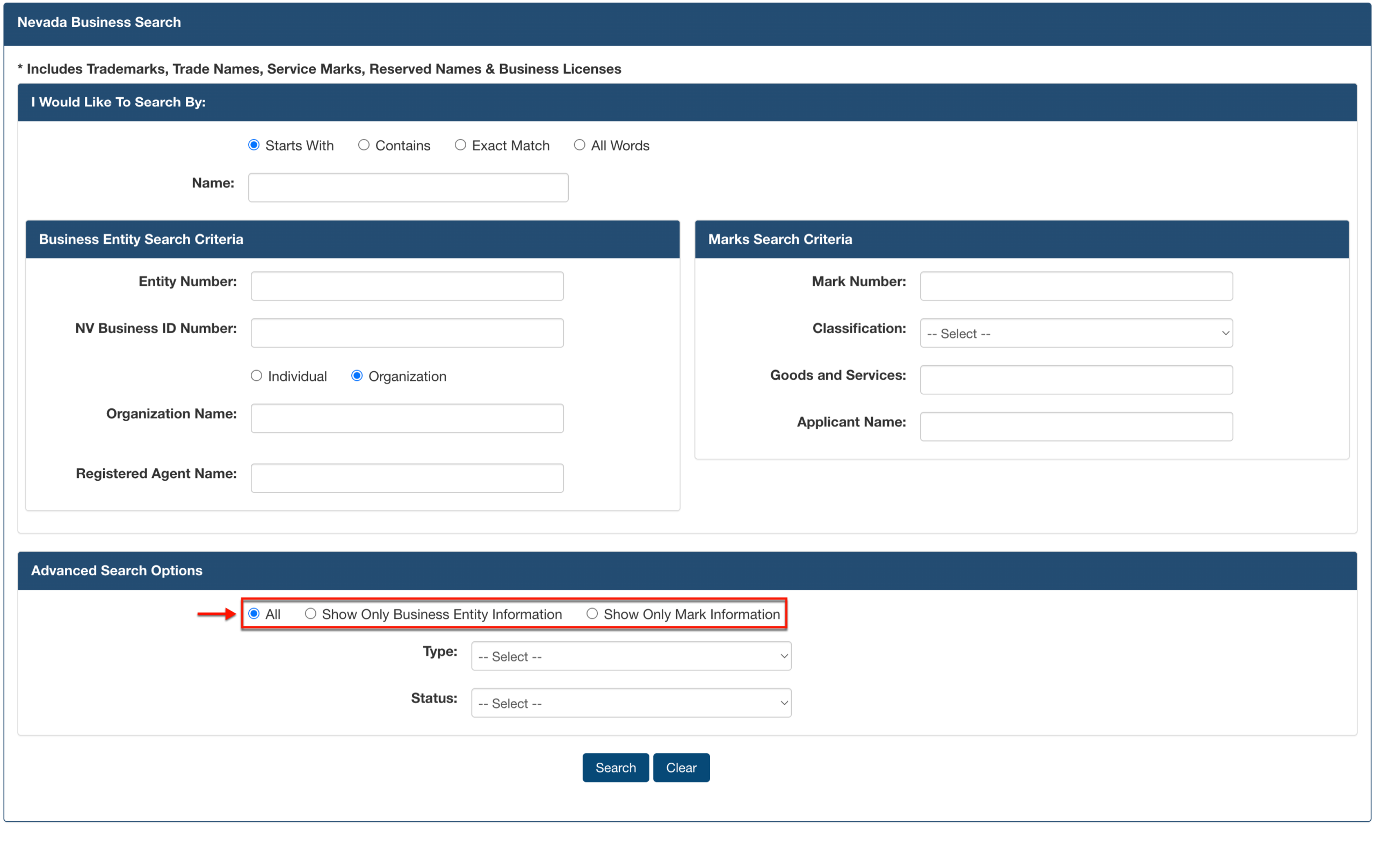Focus the NV Business ID Number field
This screenshot has height=868, width=1375.
pos(407,333)
